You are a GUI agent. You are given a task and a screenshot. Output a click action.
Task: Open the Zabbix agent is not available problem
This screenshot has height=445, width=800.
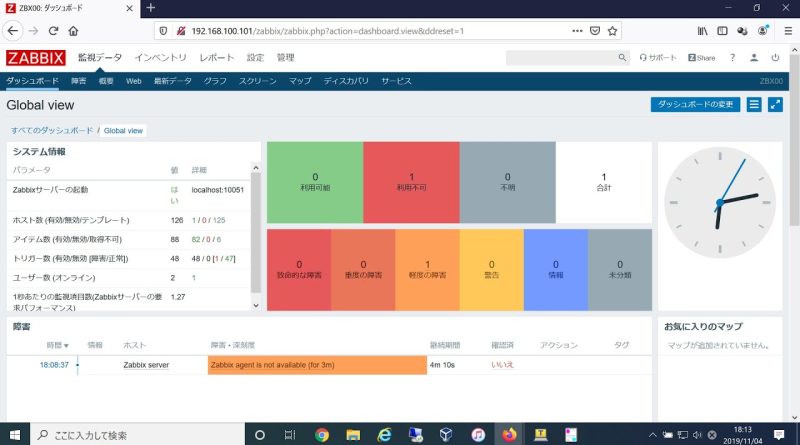[272, 365]
